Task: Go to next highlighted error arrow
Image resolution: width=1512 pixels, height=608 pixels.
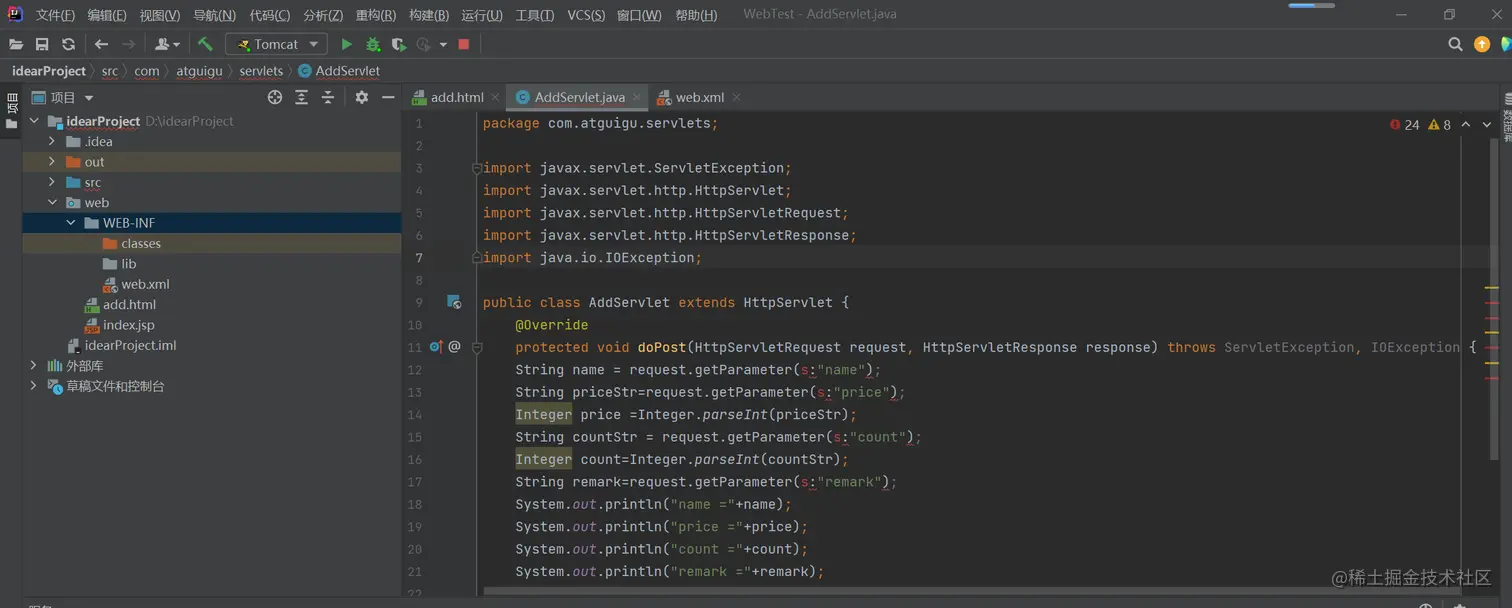Action: (1487, 125)
